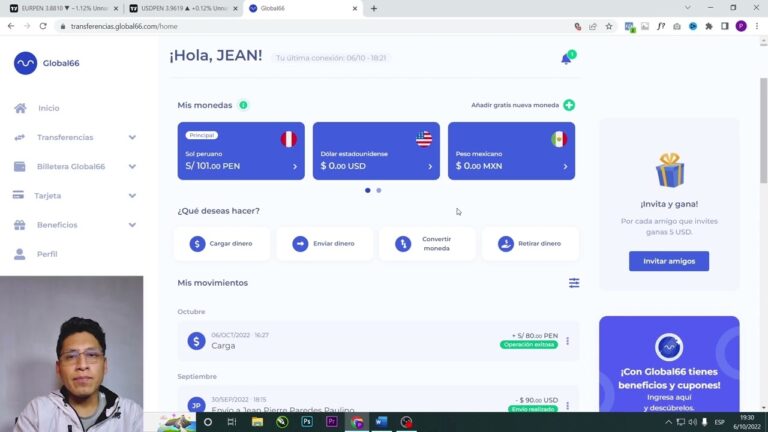Go to Inicio in the sidebar
This screenshot has height=432, width=768.
tap(48, 108)
